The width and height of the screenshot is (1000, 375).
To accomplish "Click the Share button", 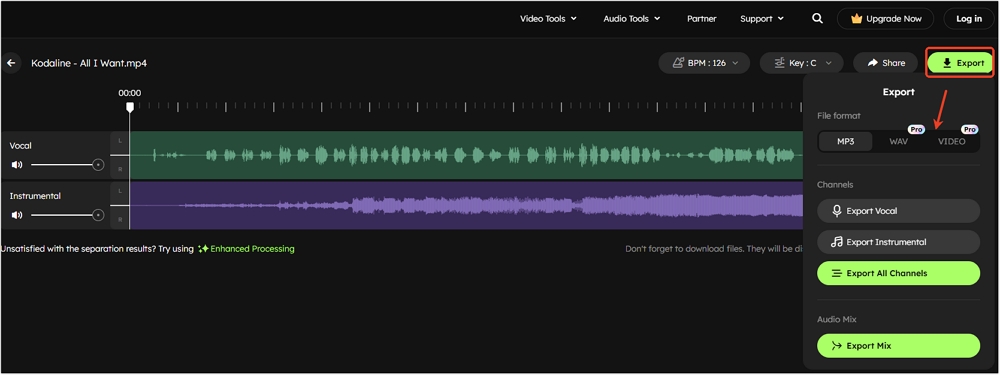I will click(885, 63).
